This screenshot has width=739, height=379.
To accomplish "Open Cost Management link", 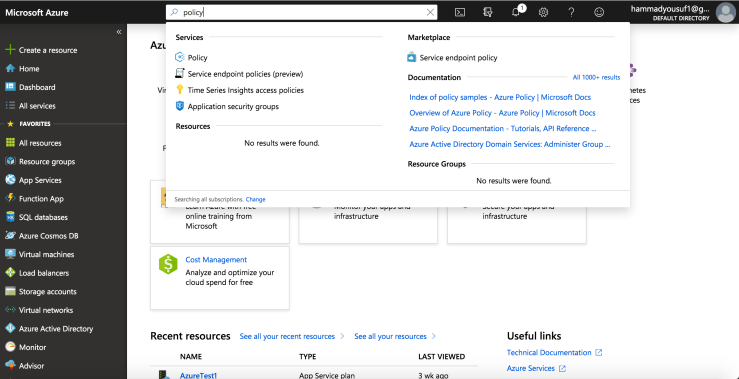I will point(216,260).
